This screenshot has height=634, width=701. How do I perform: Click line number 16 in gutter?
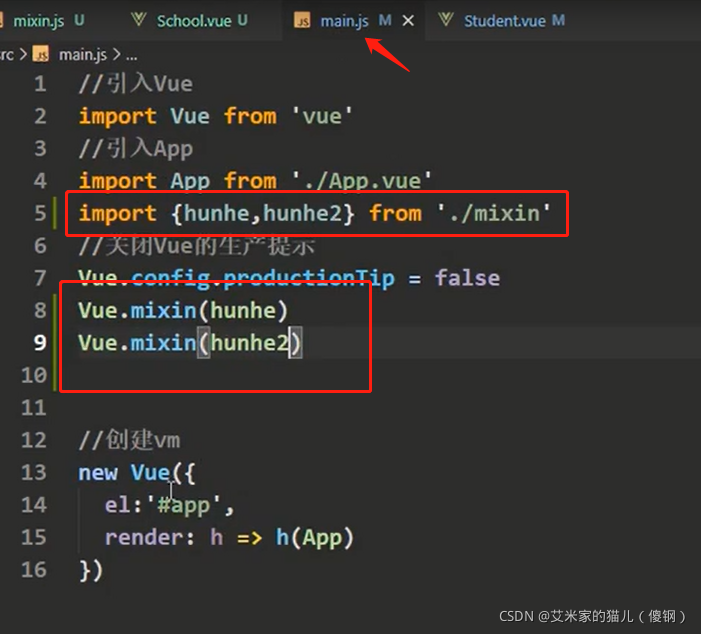click(34, 570)
